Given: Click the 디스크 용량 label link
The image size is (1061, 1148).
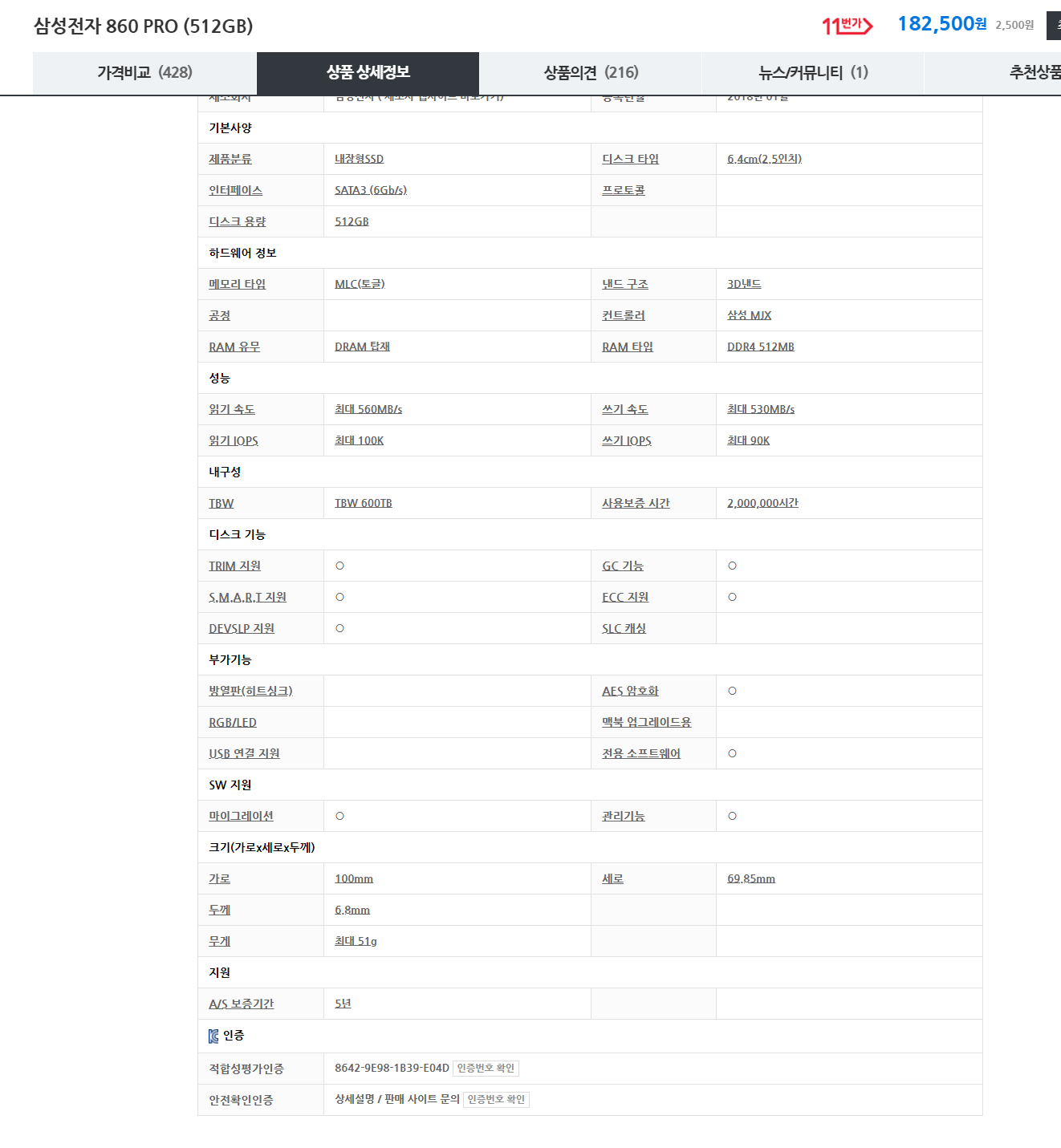Looking at the screenshot, I should (237, 221).
